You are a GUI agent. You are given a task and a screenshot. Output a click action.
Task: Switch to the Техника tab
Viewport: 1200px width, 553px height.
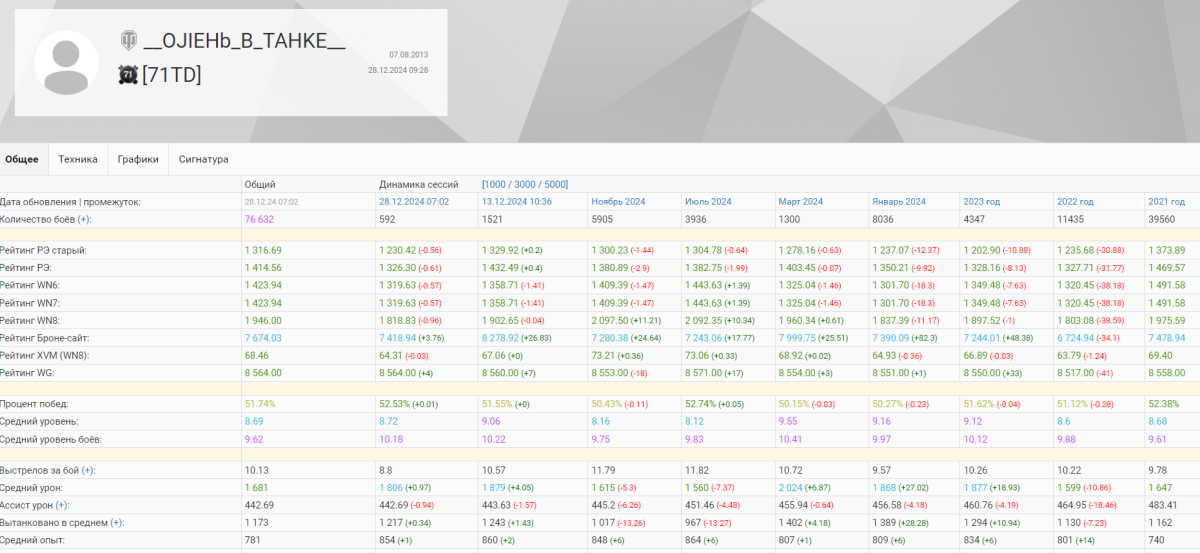(x=78, y=159)
